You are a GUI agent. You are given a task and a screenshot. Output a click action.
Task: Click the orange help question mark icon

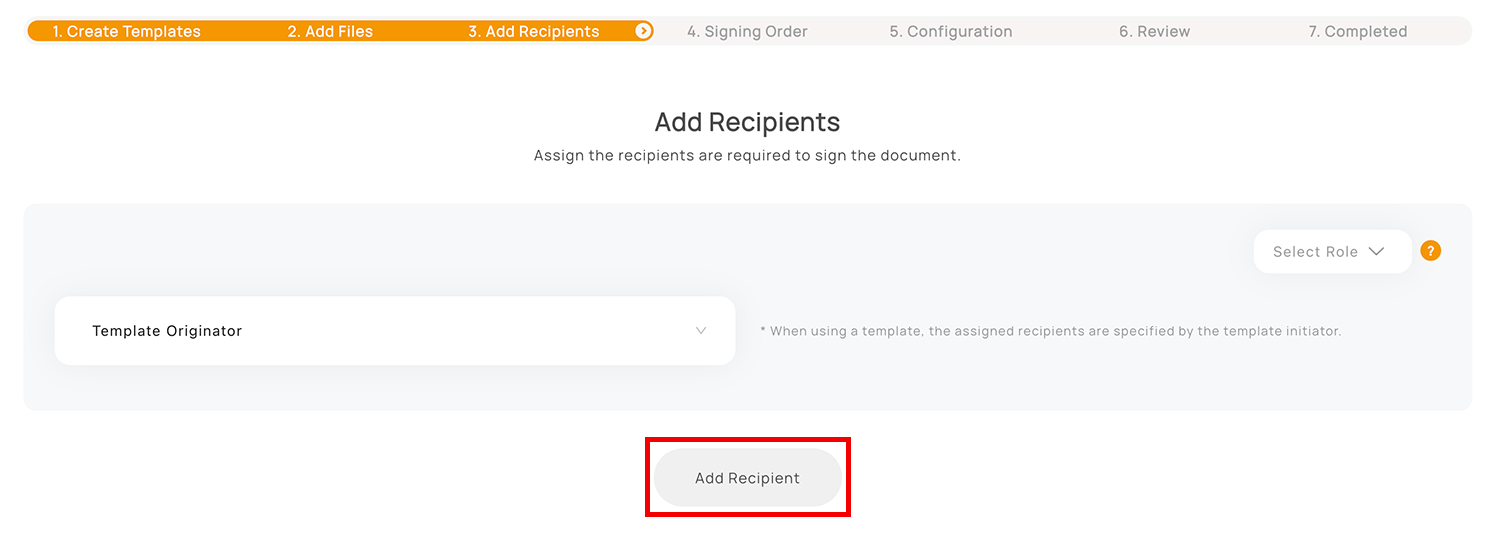tap(1431, 251)
